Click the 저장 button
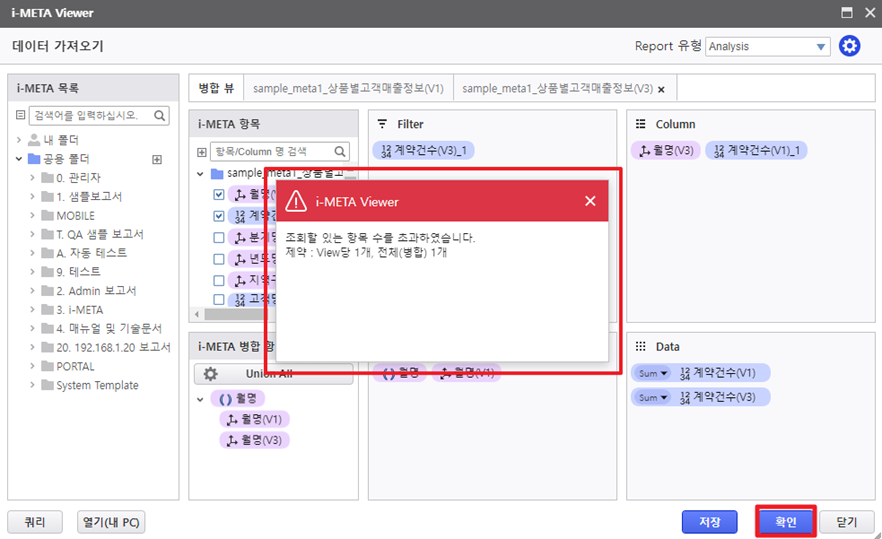This screenshot has width=882, height=539. tap(710, 521)
